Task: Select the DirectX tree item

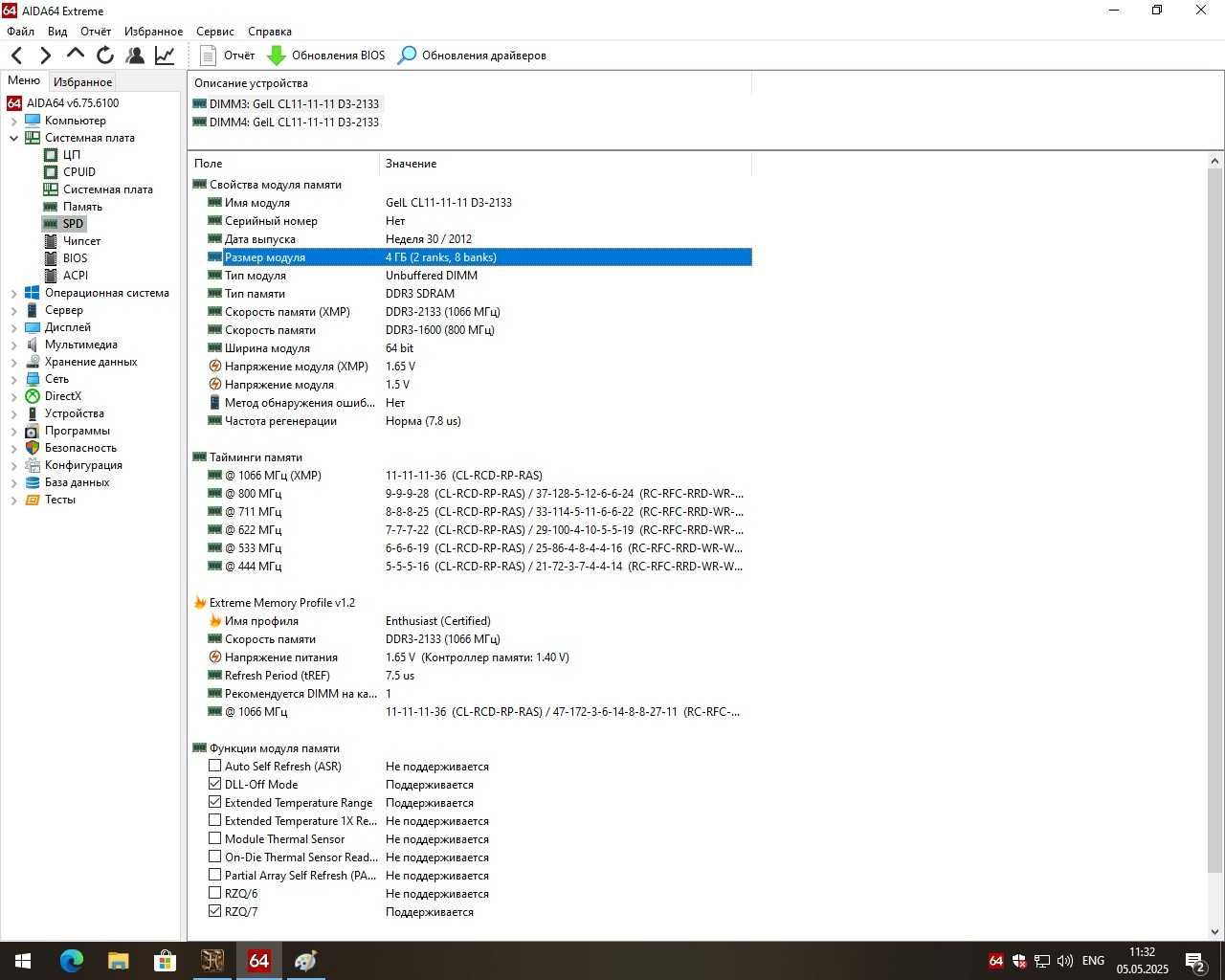Action: click(63, 395)
